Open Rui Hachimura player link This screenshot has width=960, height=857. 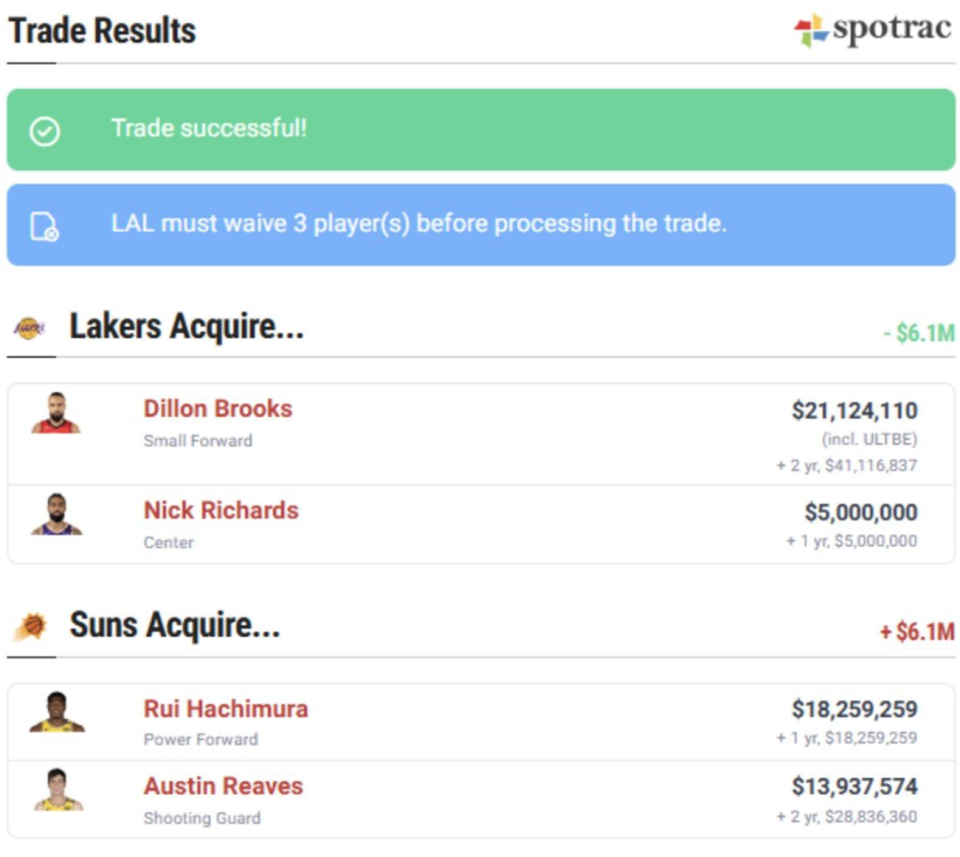pos(226,709)
